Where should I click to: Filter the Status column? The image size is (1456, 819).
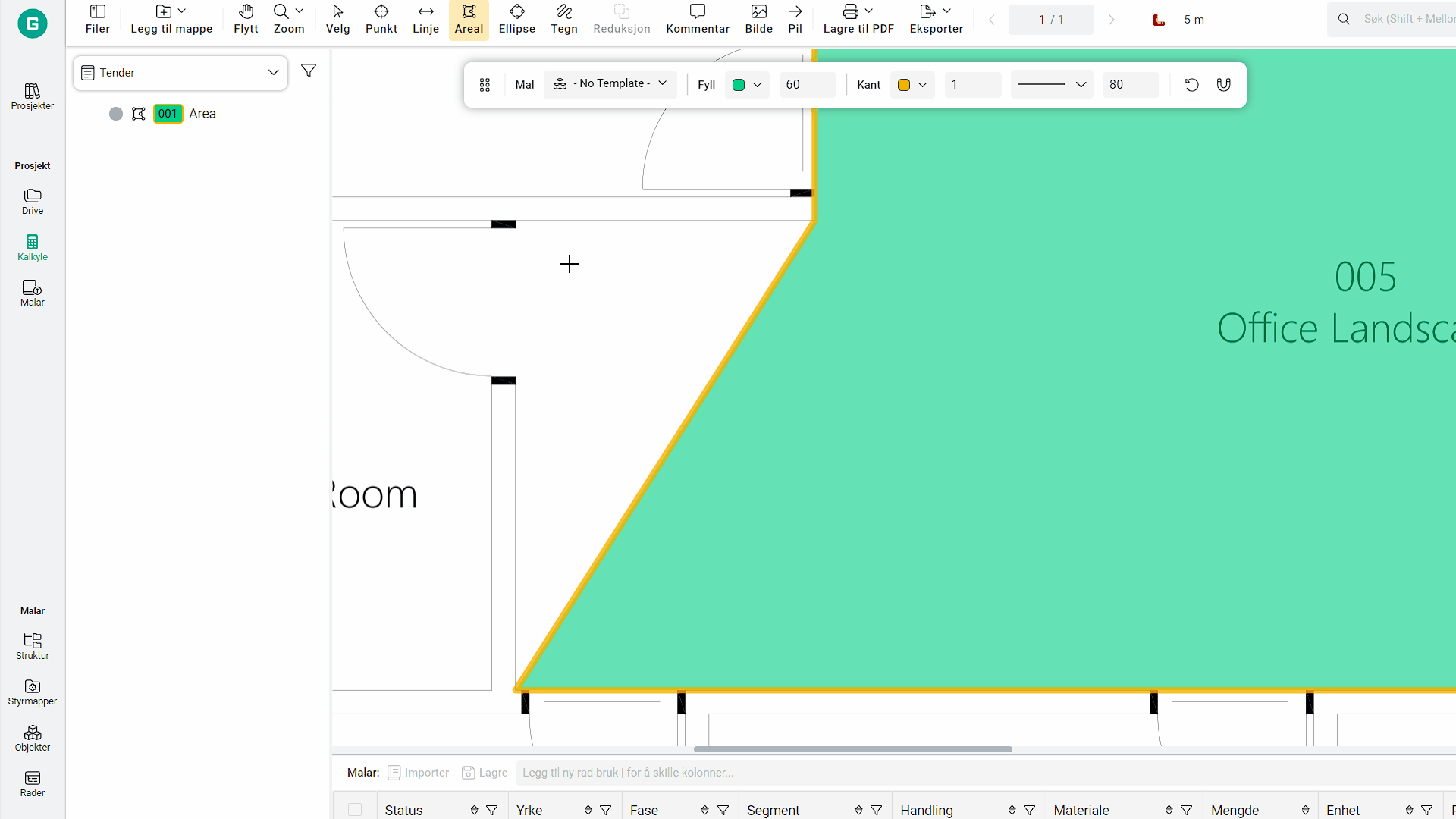pyautogui.click(x=492, y=810)
